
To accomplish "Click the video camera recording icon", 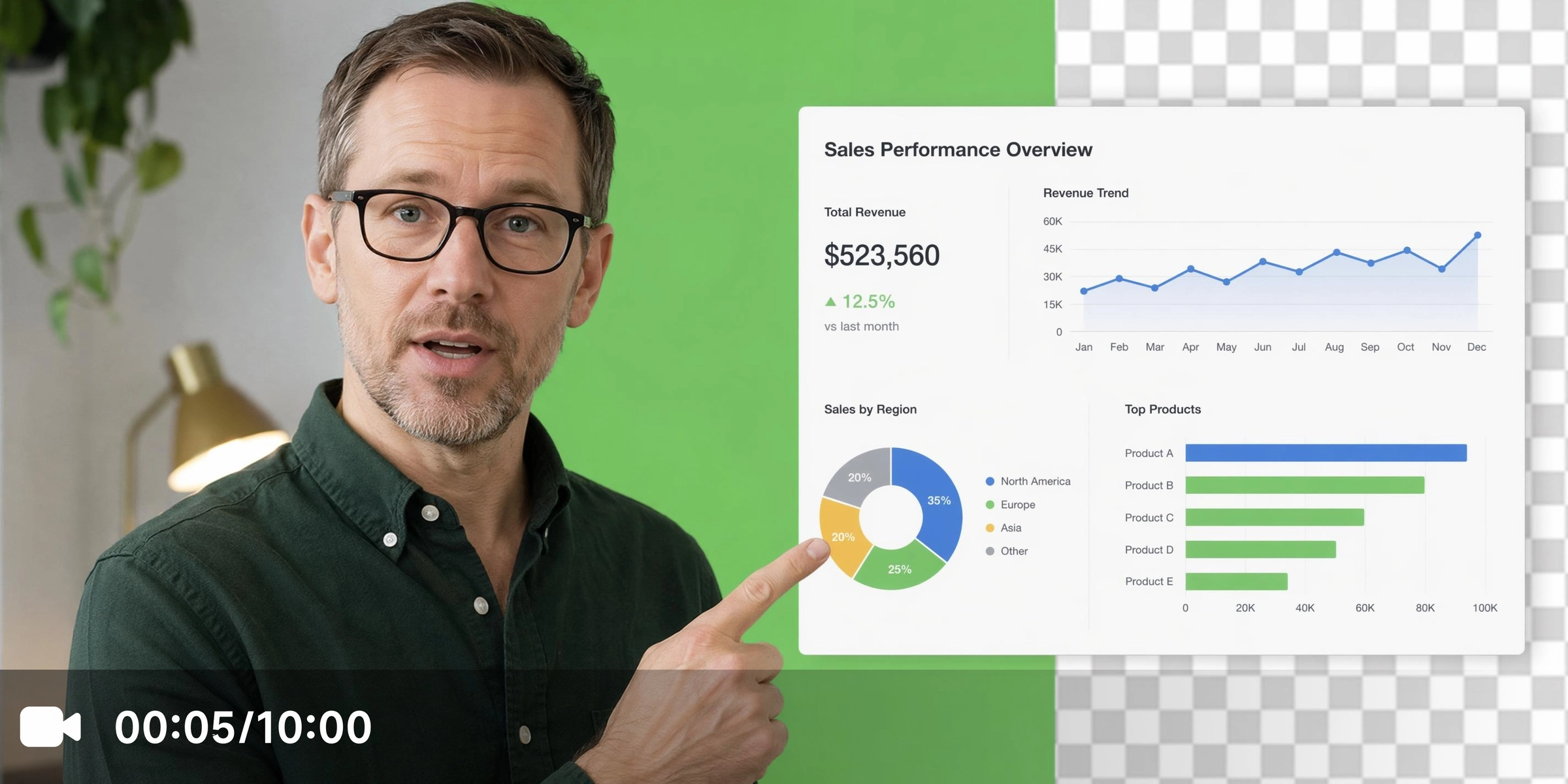I will tap(50, 726).
